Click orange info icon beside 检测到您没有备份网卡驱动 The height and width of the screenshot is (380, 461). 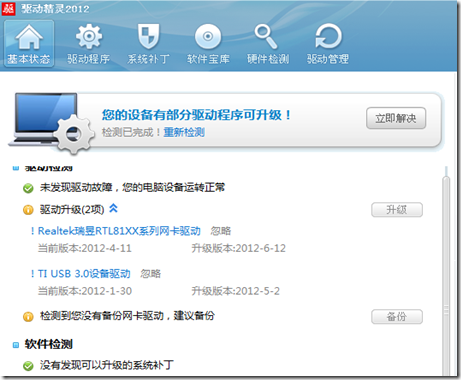click(28, 316)
